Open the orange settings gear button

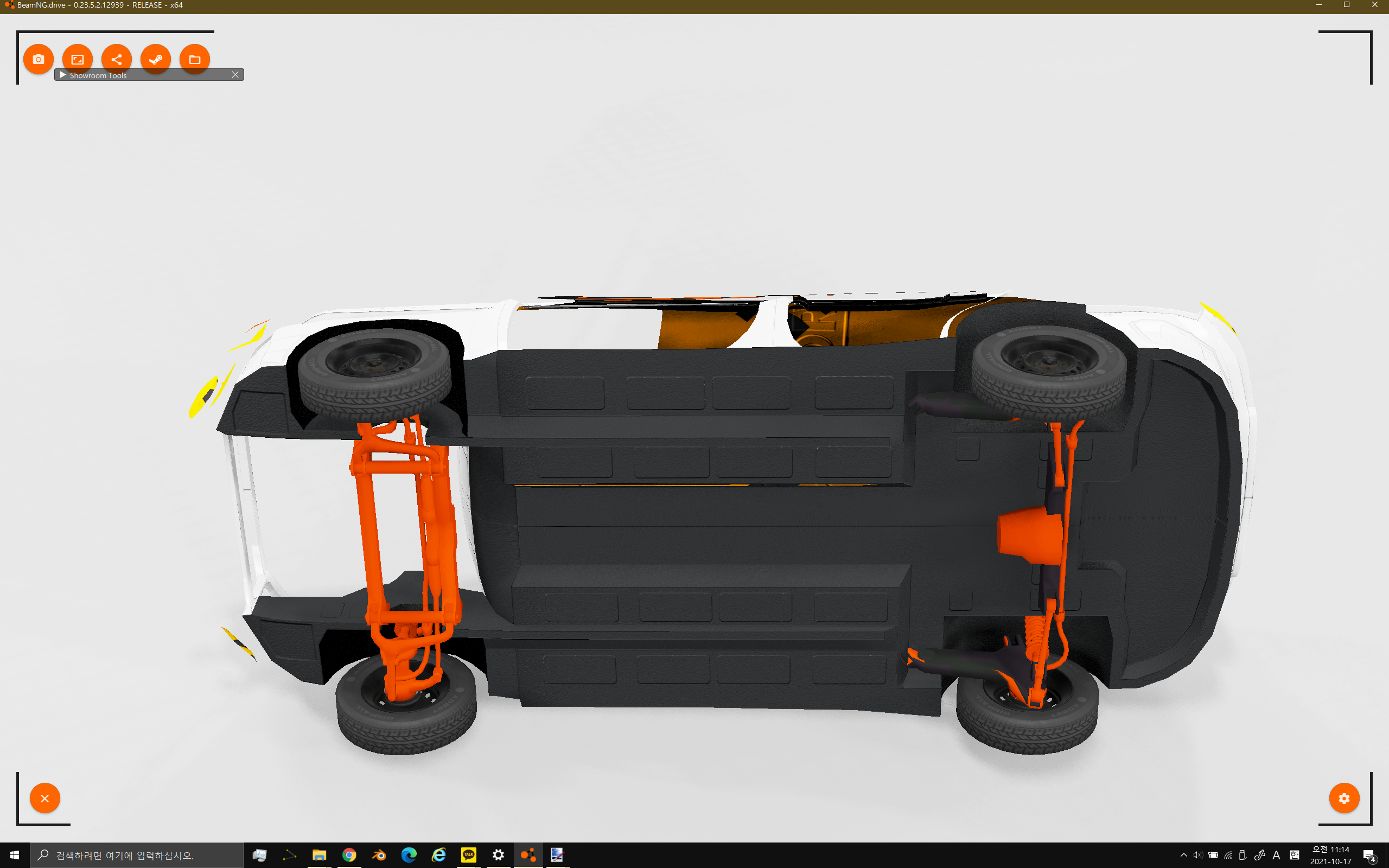[1343, 798]
